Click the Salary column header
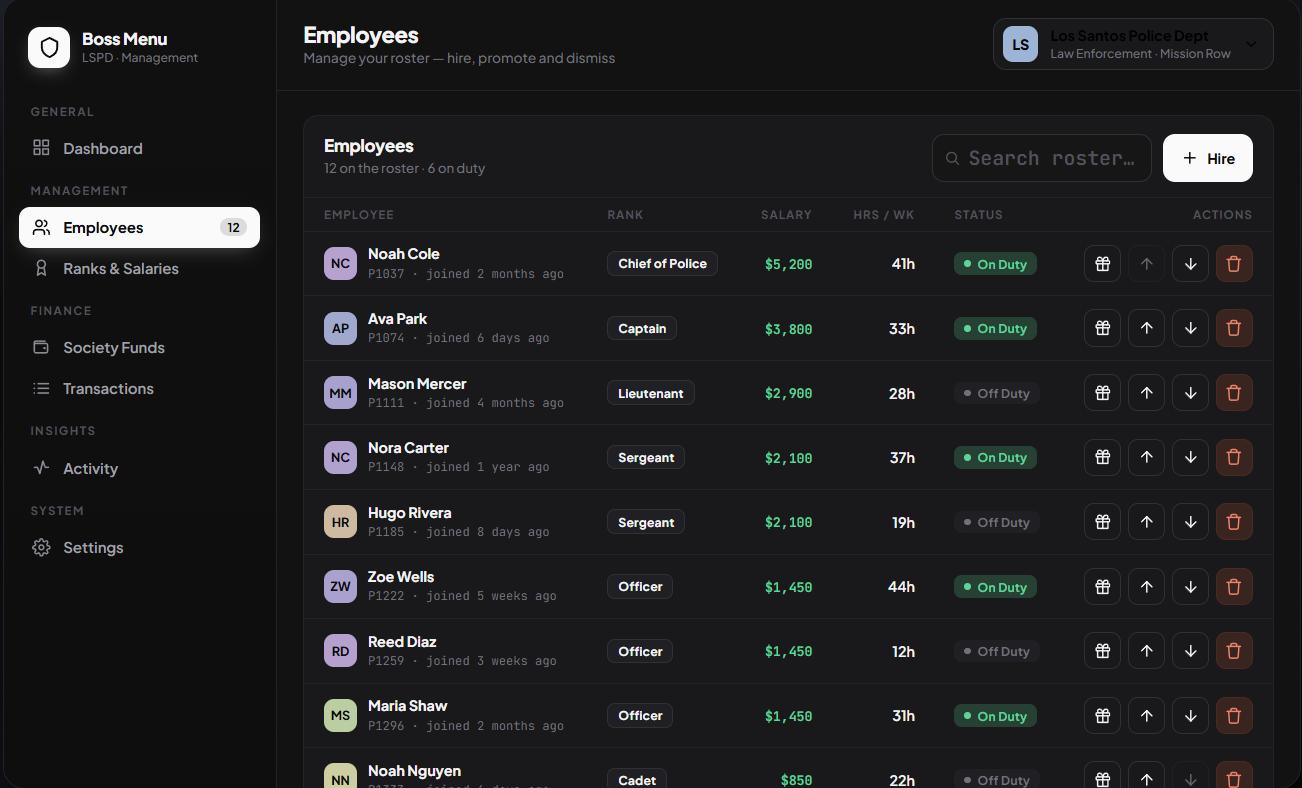 point(786,215)
